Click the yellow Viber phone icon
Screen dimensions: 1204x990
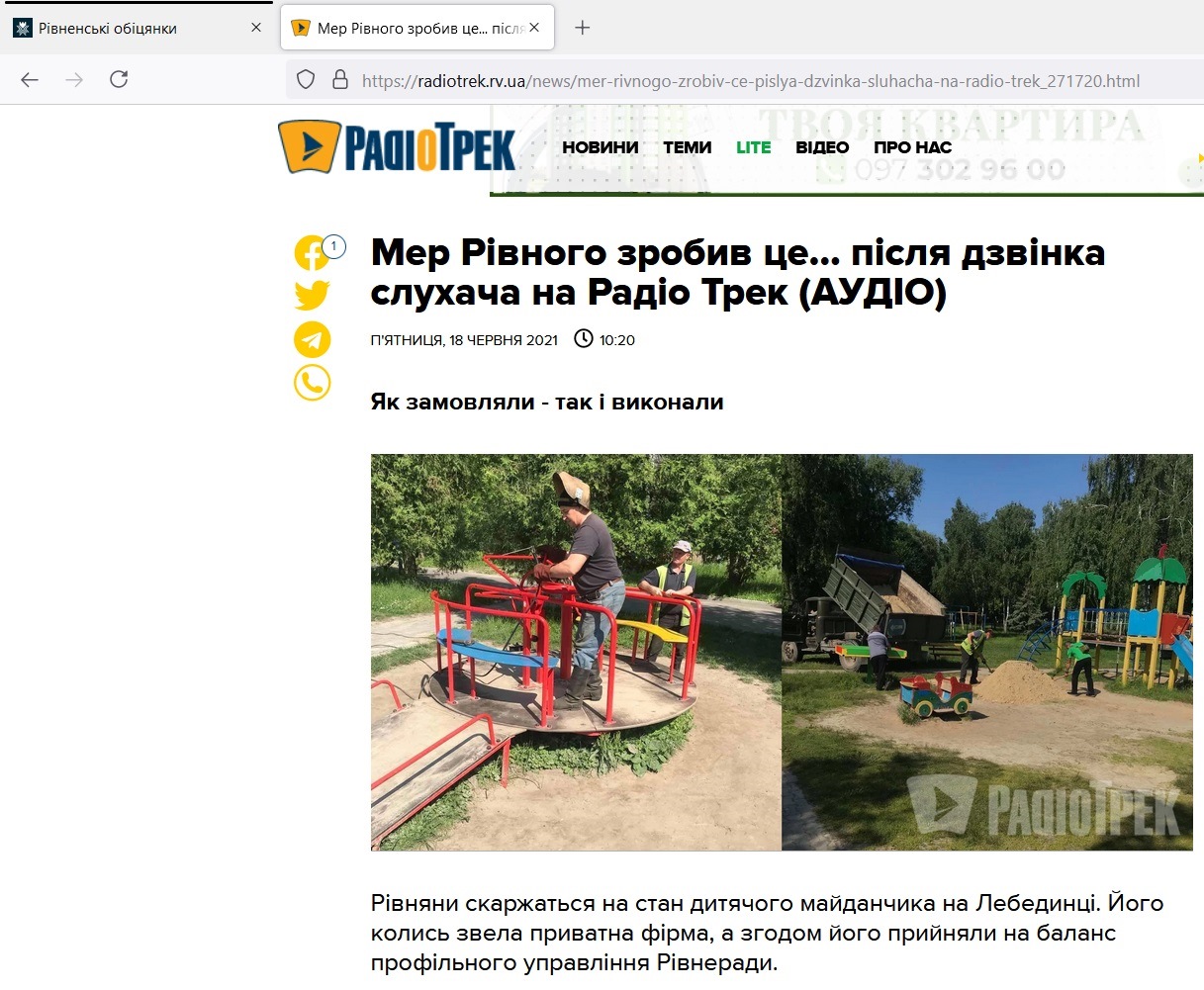click(312, 383)
